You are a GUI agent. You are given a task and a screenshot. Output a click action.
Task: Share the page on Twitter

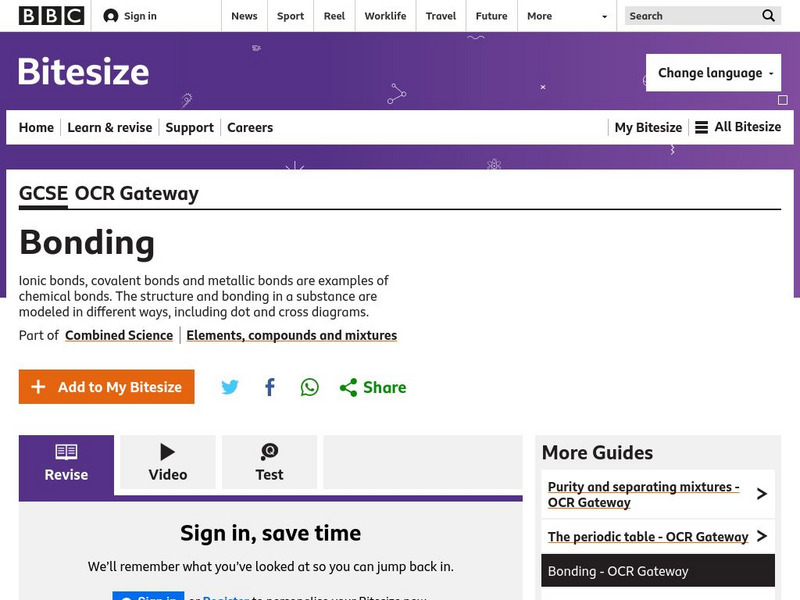point(230,387)
